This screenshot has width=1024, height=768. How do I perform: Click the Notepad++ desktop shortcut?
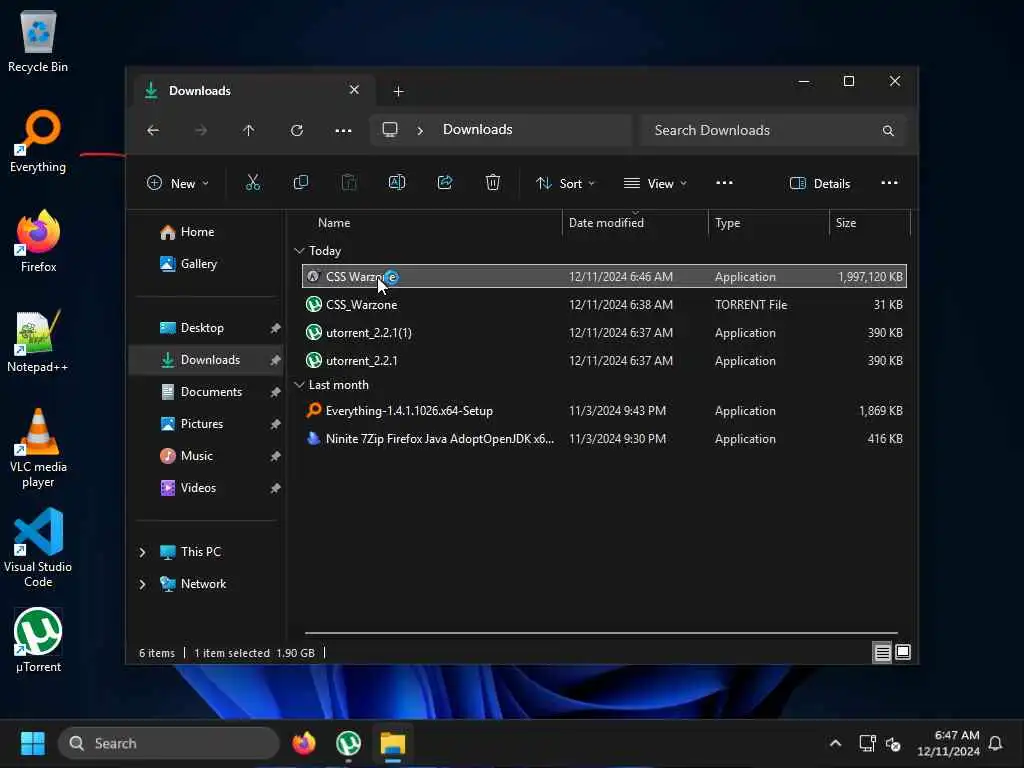tap(38, 341)
